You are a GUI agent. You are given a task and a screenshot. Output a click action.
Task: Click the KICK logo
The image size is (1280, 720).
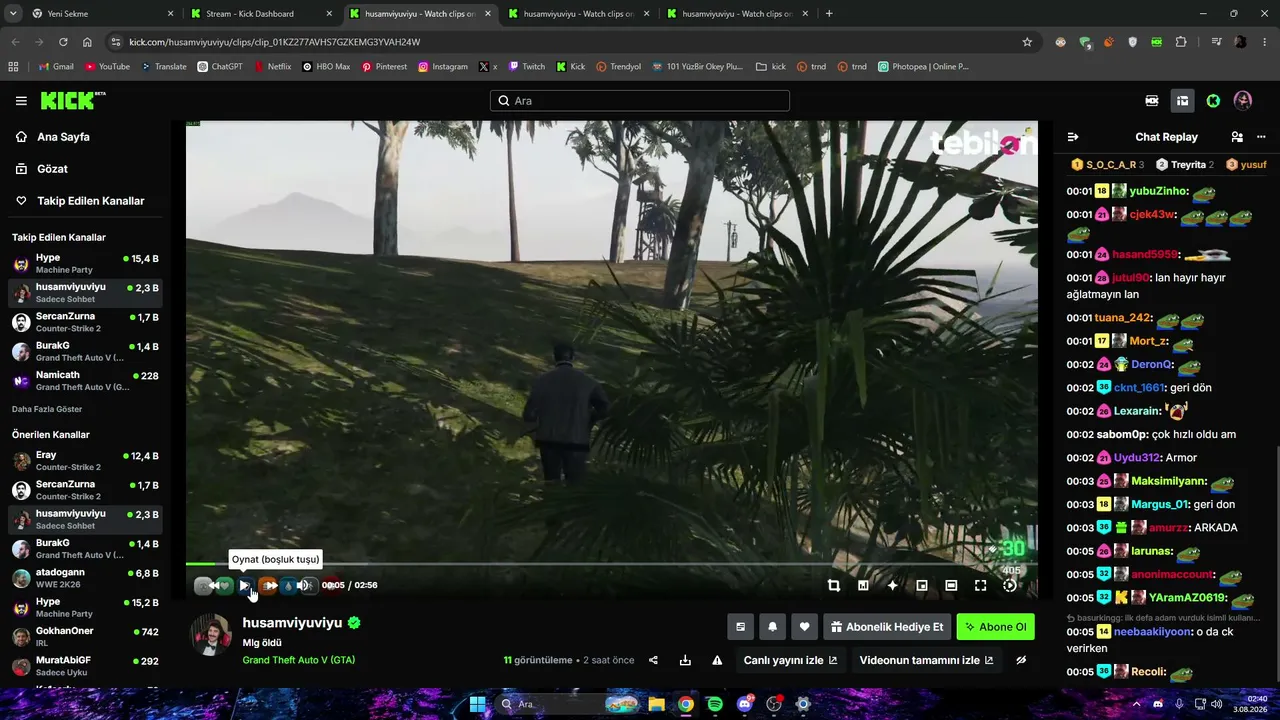(72, 100)
